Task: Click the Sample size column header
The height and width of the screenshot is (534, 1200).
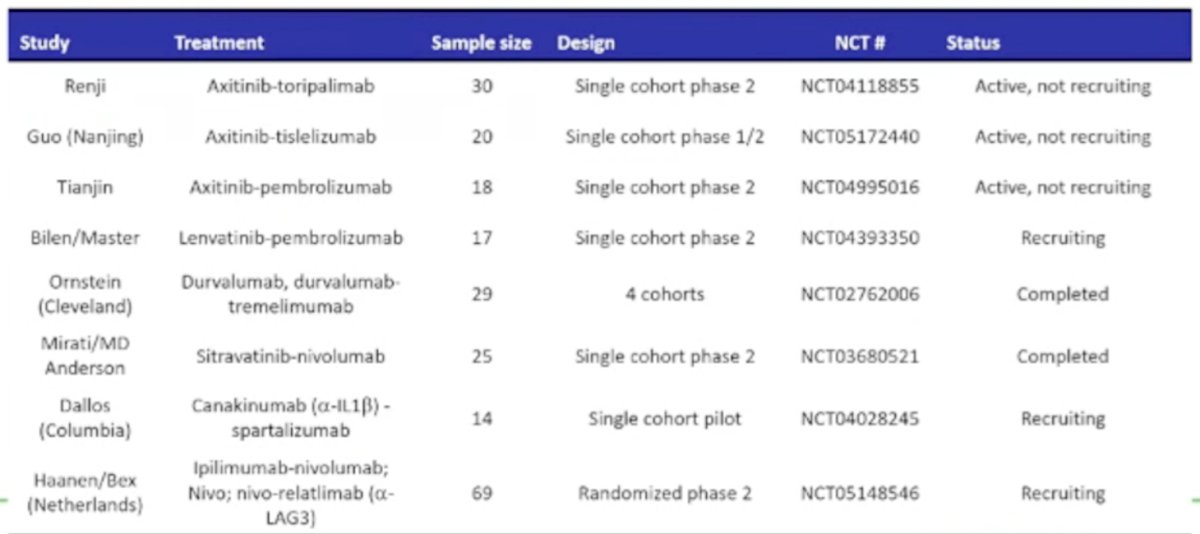Action: coord(481,43)
